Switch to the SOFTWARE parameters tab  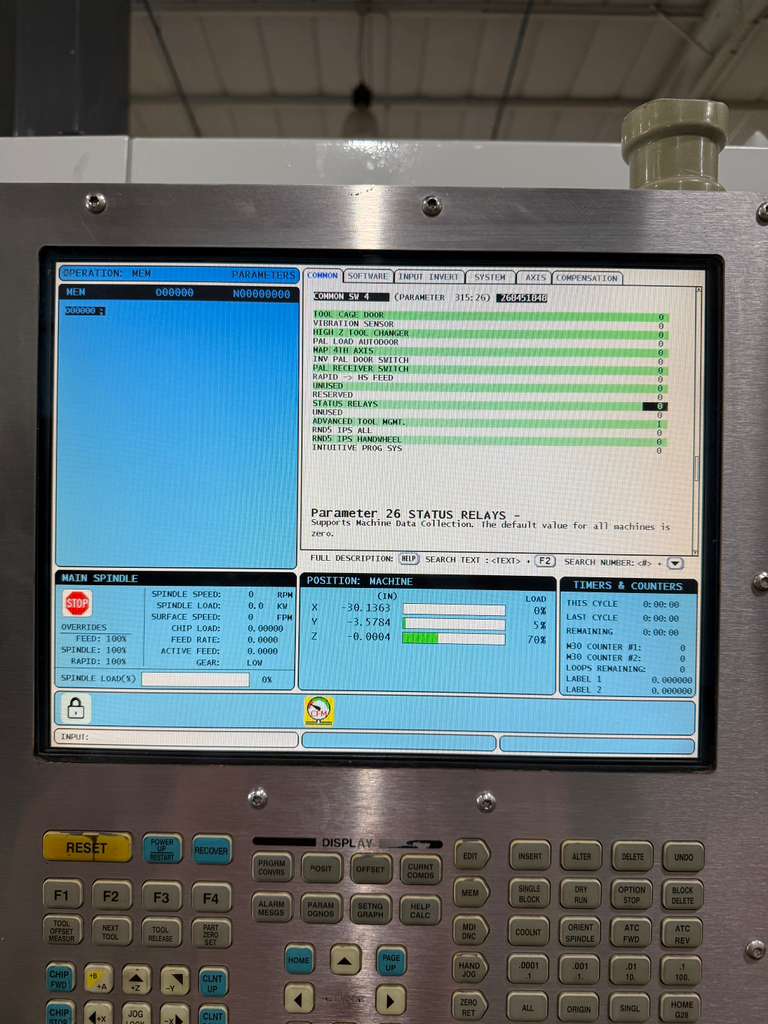tap(368, 277)
